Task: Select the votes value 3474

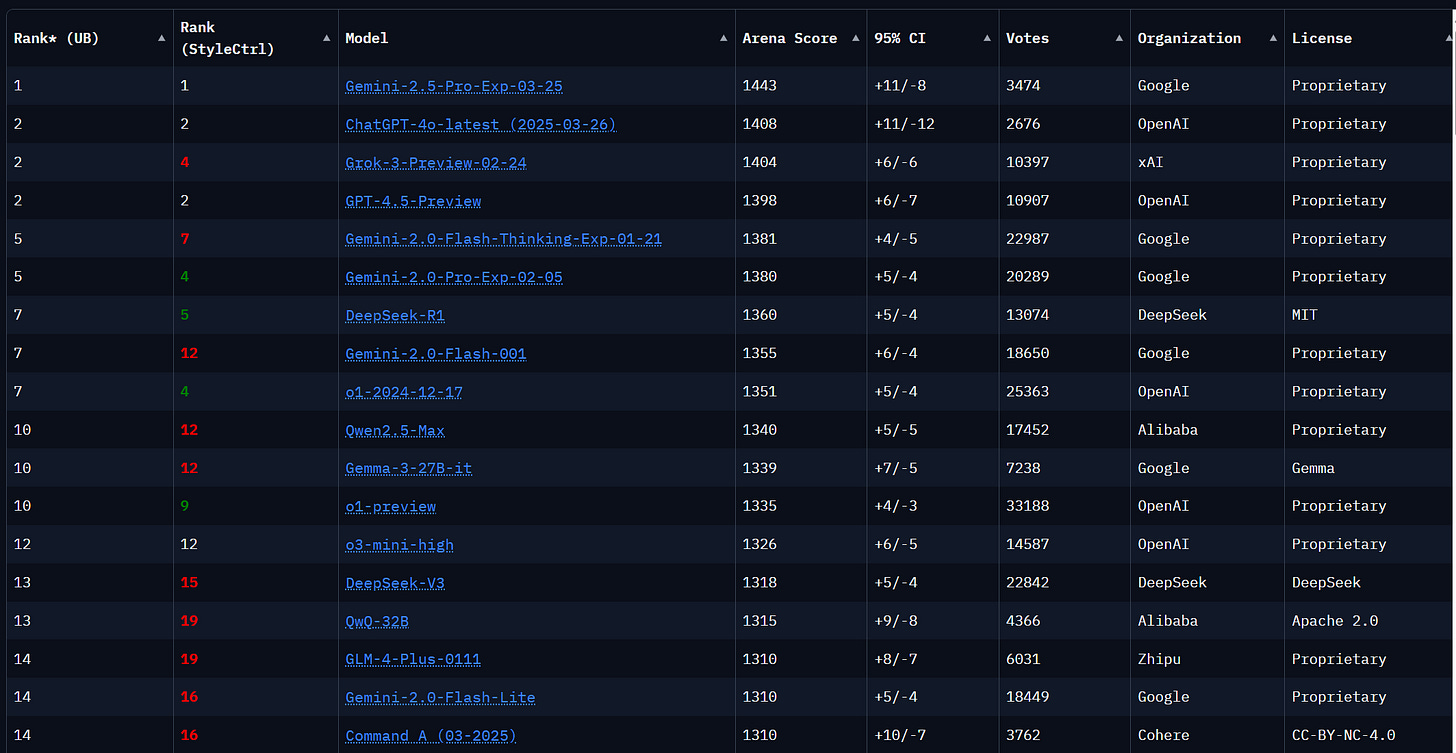Action: [1023, 86]
